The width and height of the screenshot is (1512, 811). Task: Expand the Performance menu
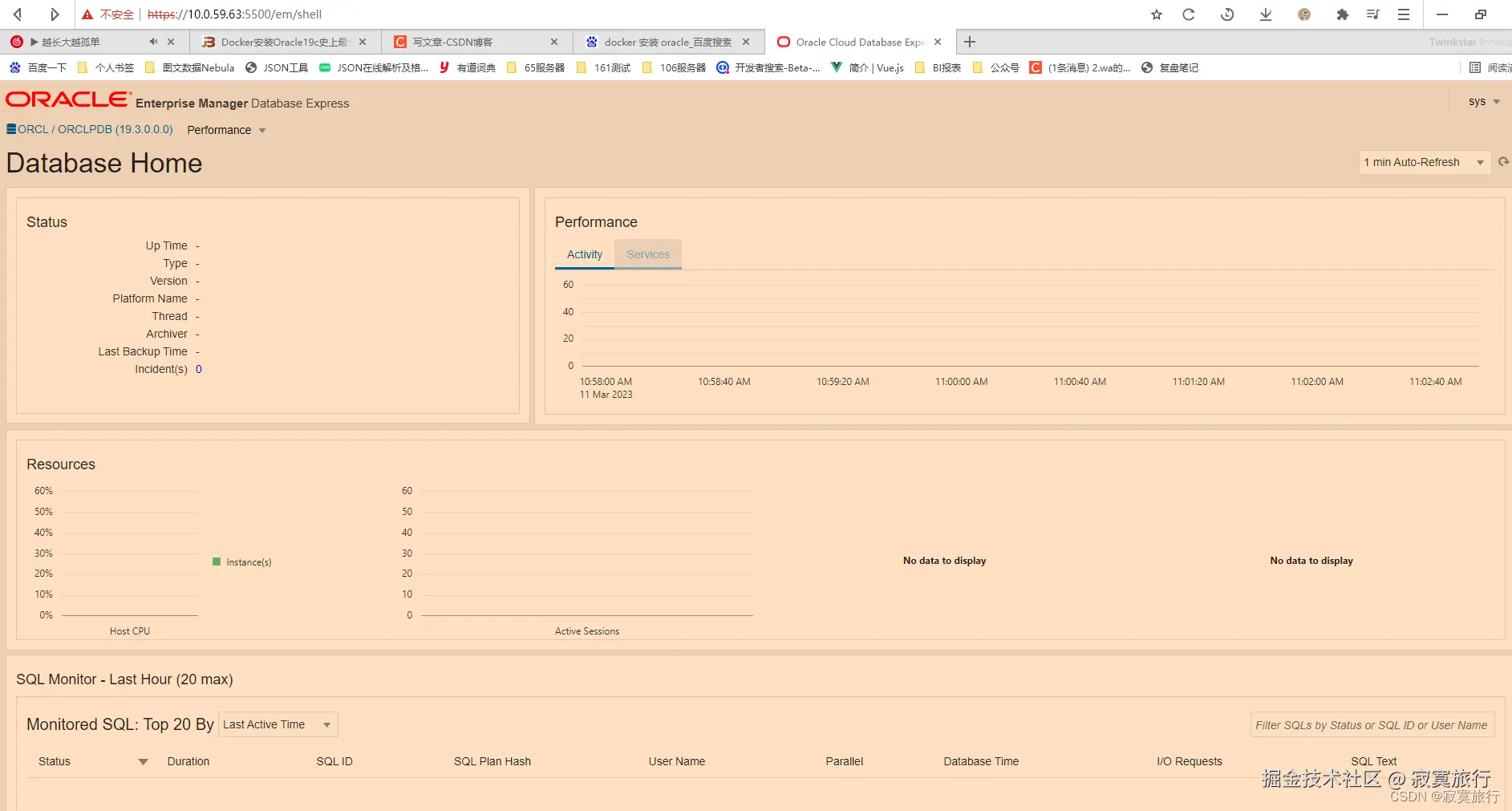tap(226, 130)
